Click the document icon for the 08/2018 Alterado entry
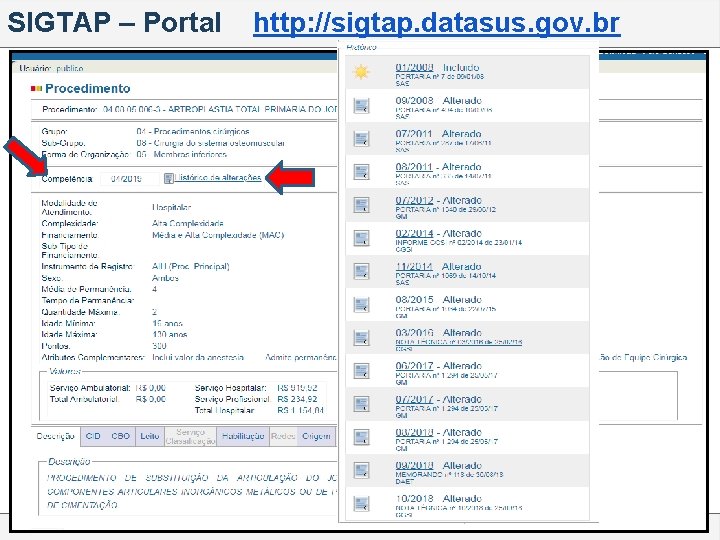720x540 pixels. pyautogui.click(x=361, y=437)
